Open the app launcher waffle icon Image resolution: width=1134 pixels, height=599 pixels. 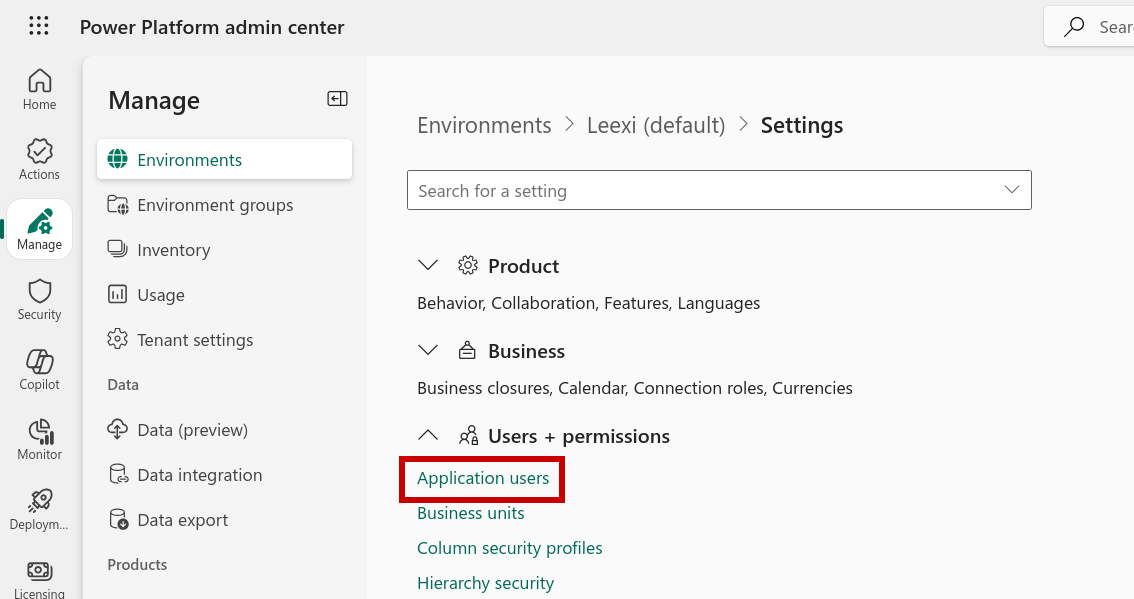click(x=39, y=27)
